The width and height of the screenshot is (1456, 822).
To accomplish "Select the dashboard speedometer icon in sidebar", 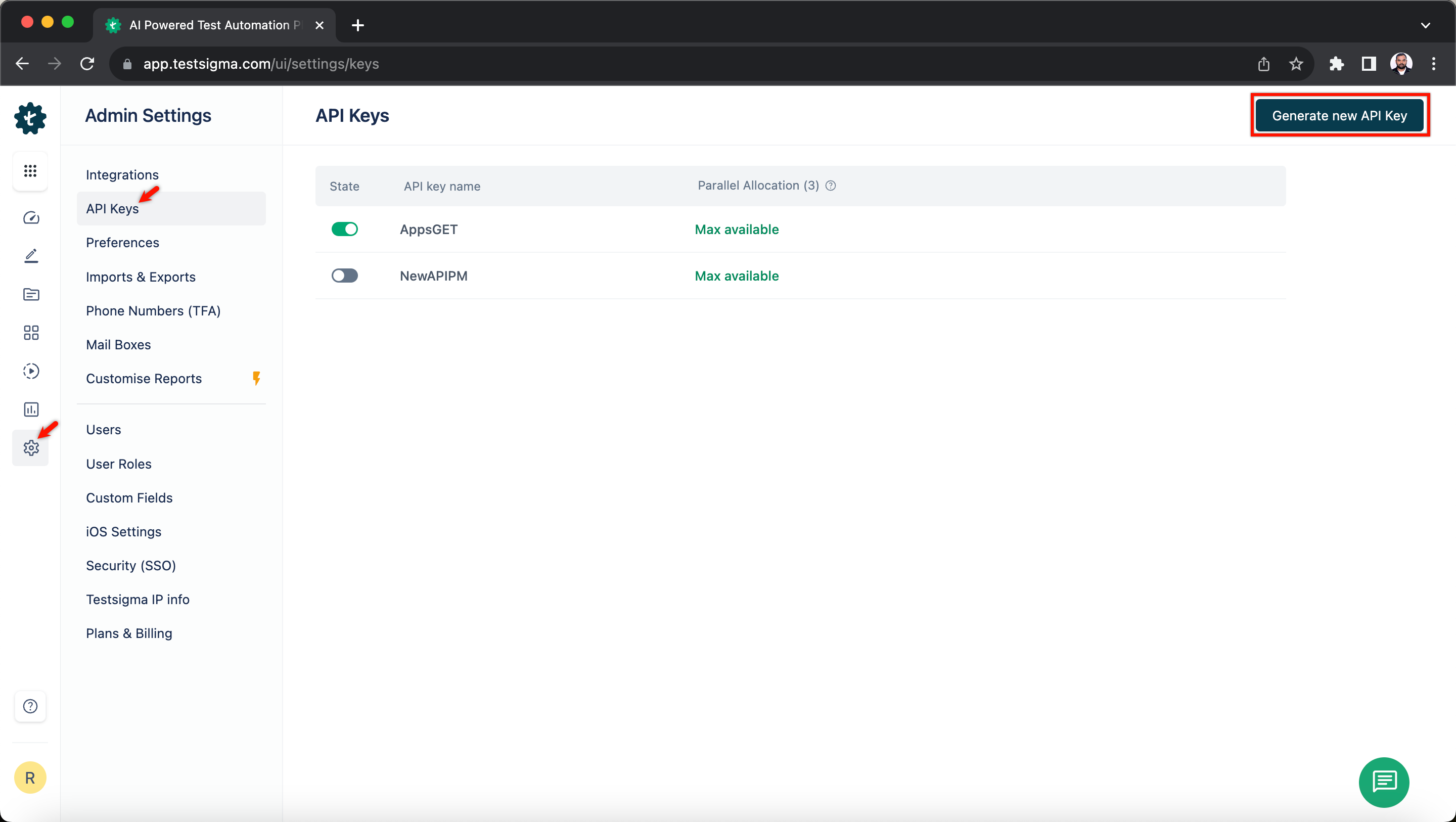I will click(30, 218).
